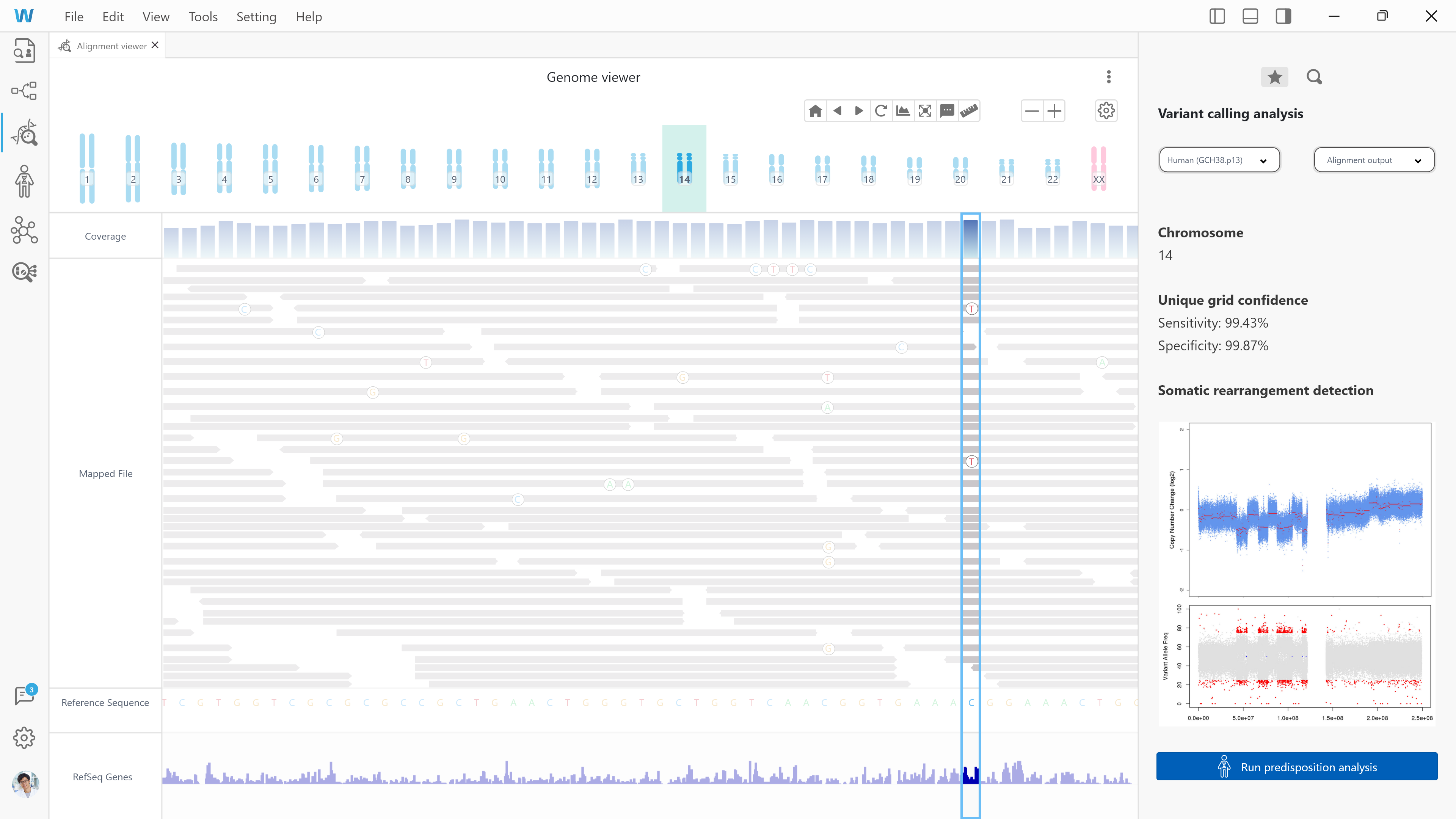Screen dimensions: 1456x819
Task: Click the search magnifier in right panel
Action: click(x=1314, y=77)
